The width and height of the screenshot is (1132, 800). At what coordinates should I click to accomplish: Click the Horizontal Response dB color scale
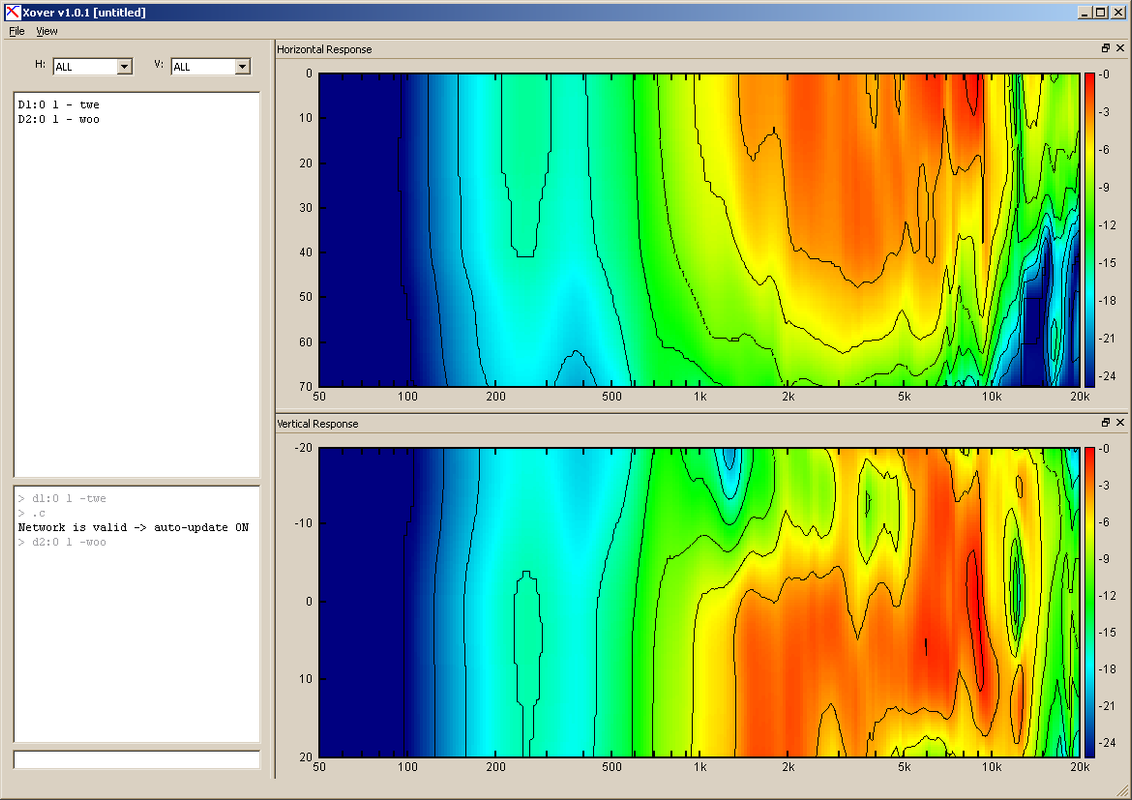(1089, 230)
